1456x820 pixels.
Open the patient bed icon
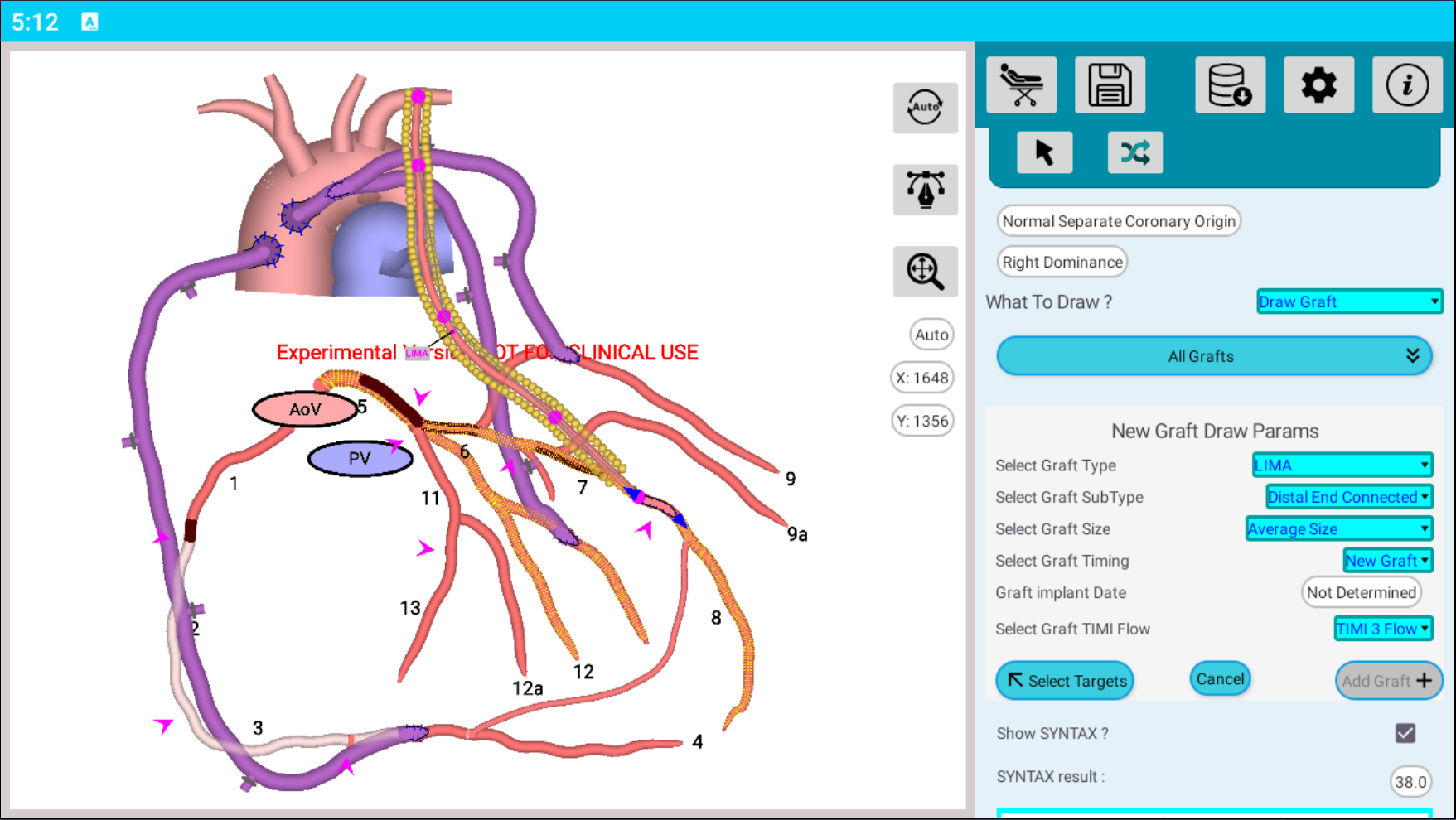pyautogui.click(x=1021, y=84)
